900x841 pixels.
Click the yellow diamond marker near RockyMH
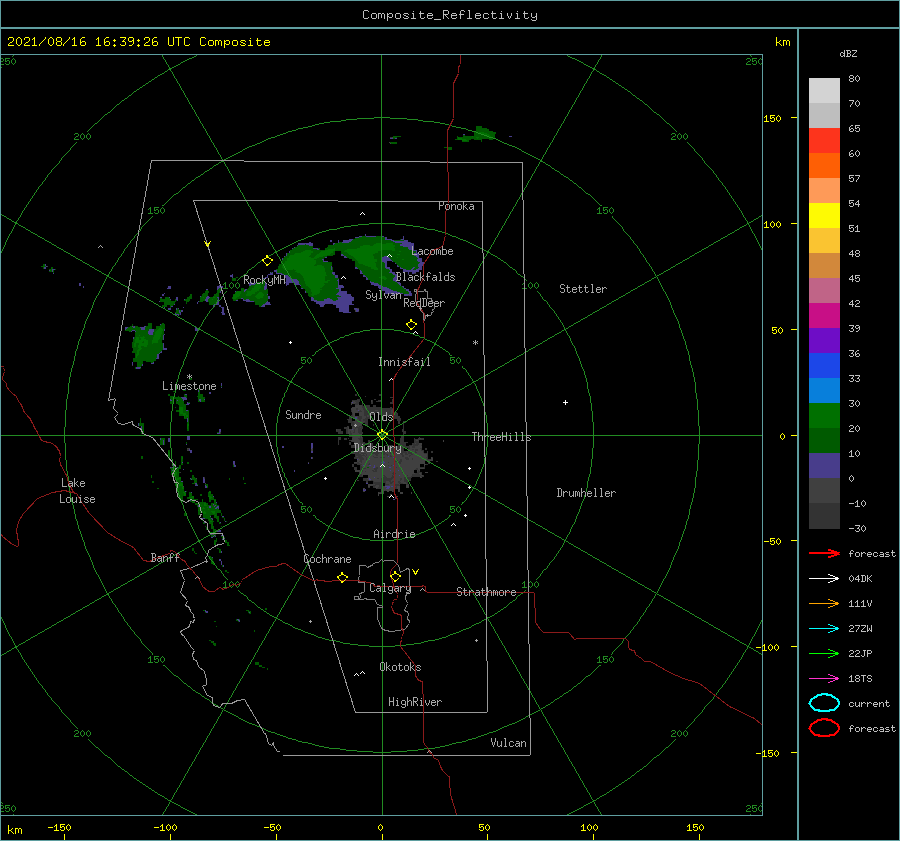pos(267,261)
